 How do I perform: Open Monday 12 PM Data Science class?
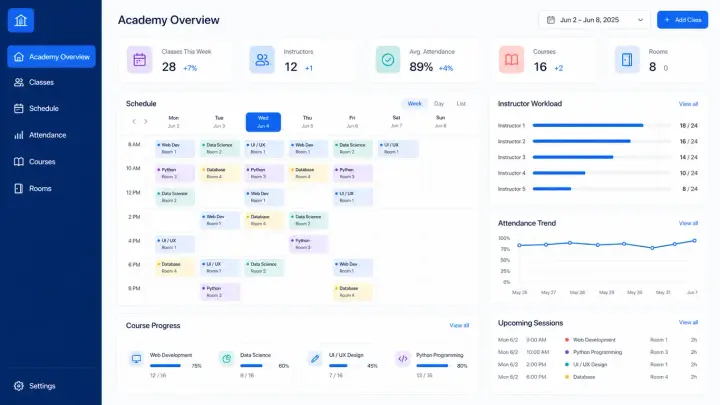pyautogui.click(x=175, y=197)
